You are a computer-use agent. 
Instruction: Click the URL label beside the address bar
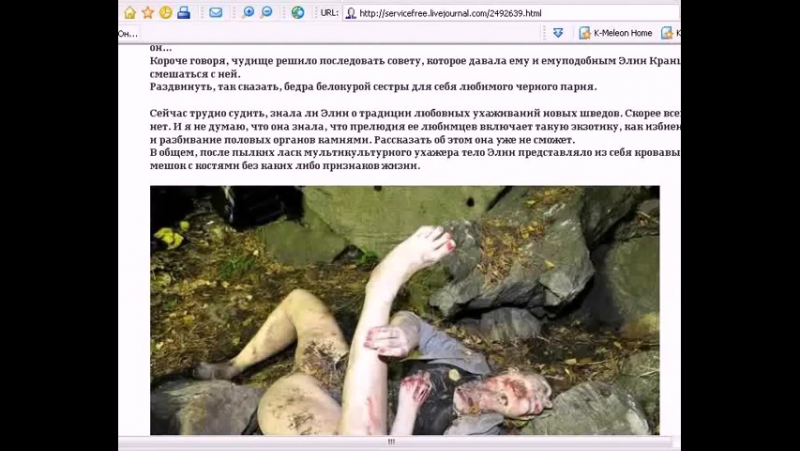pos(327,13)
